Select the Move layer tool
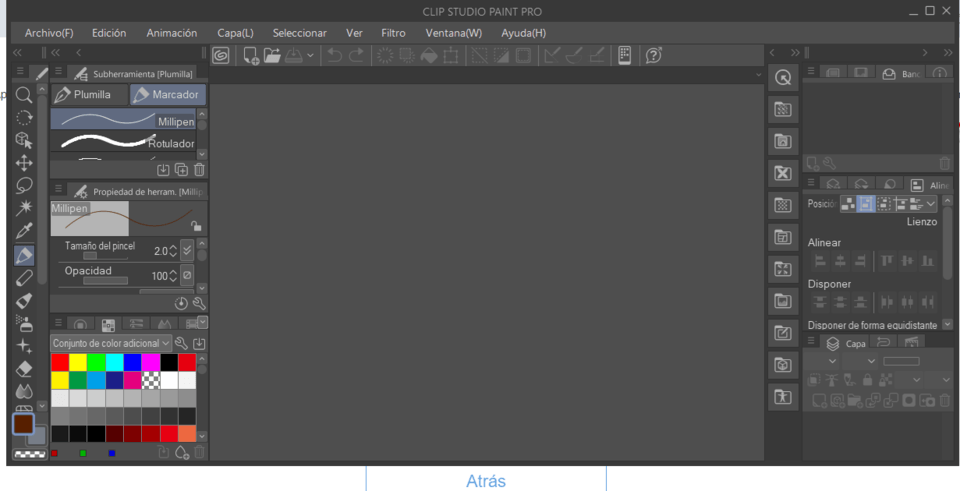 click(x=24, y=163)
